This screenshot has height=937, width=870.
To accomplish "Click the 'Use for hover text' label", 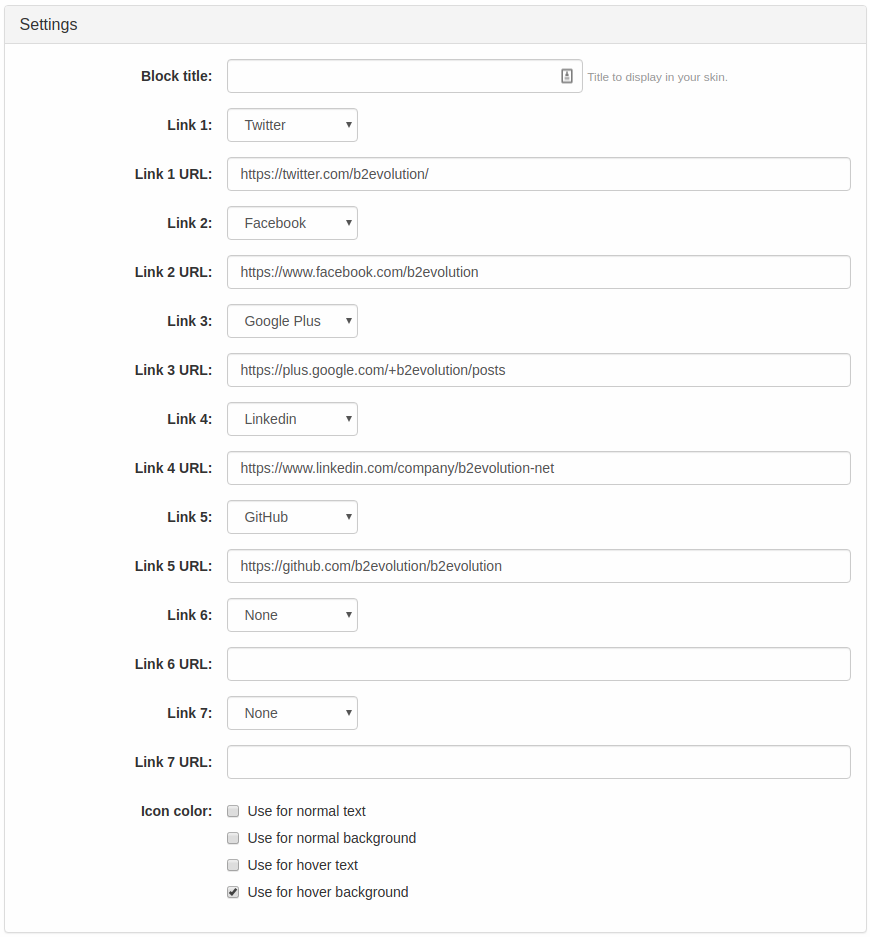I will tap(302, 865).
